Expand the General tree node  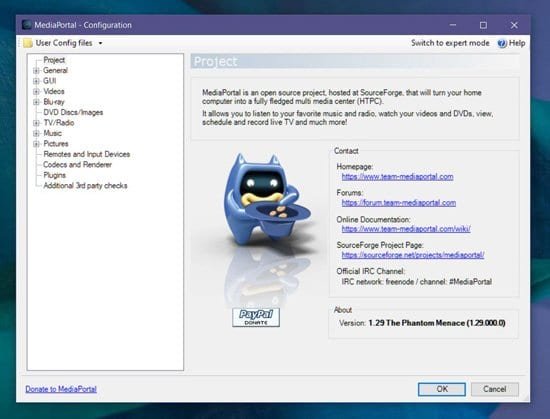click(x=36, y=70)
